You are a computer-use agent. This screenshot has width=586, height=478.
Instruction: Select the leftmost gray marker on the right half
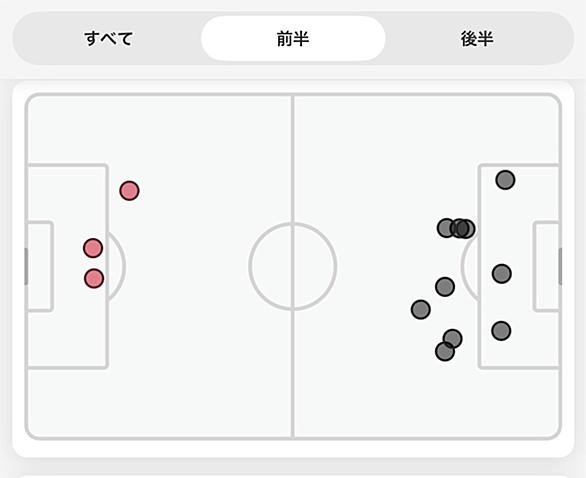(420, 309)
